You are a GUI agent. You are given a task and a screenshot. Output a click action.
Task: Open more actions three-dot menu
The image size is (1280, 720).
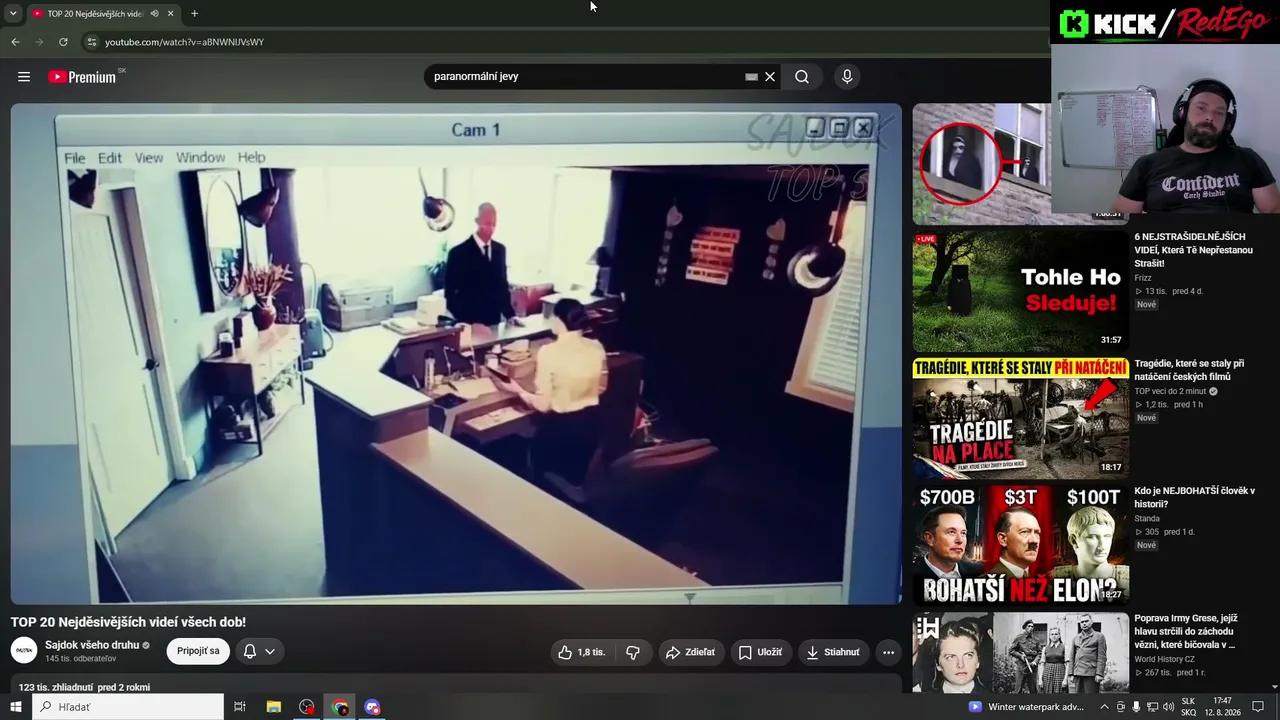coord(888,652)
